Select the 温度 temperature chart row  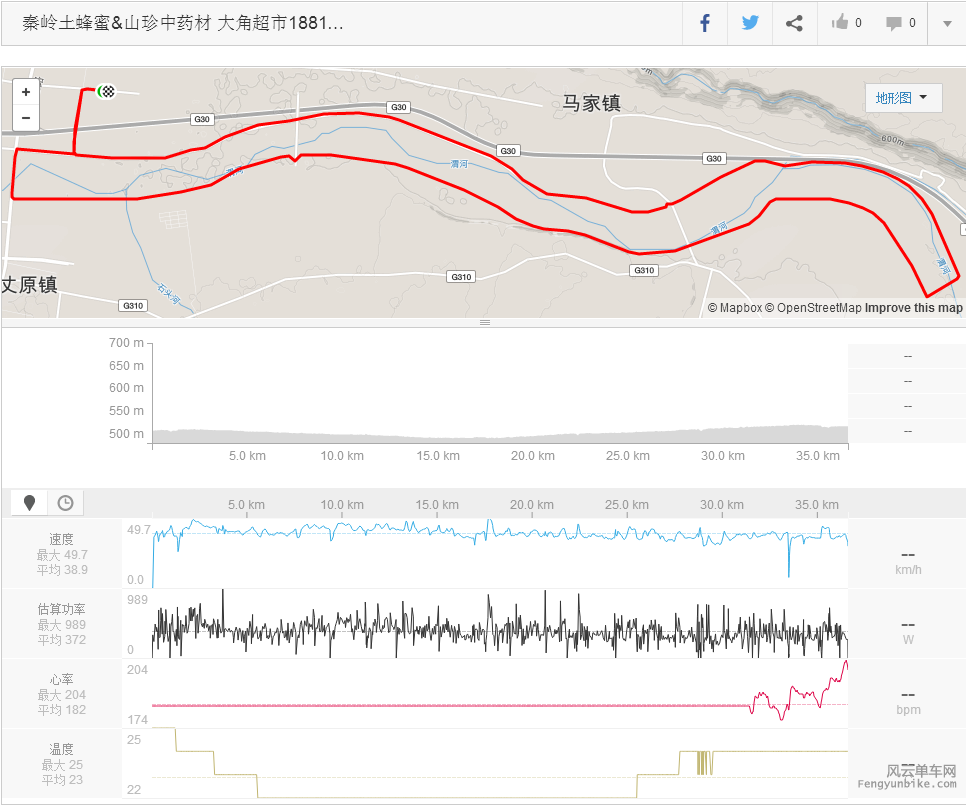click(x=62, y=764)
